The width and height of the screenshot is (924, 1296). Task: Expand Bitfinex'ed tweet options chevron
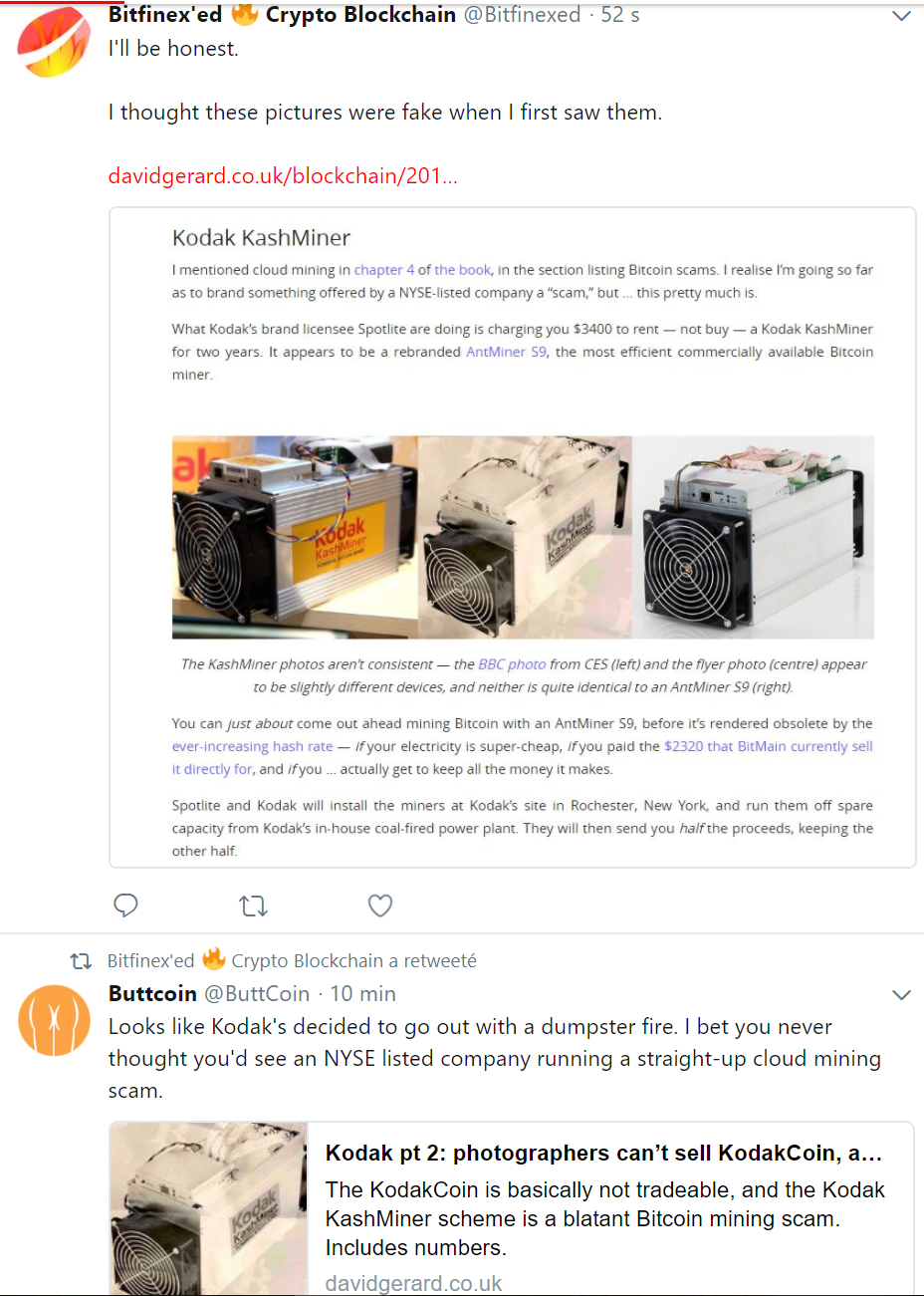pos(901,16)
